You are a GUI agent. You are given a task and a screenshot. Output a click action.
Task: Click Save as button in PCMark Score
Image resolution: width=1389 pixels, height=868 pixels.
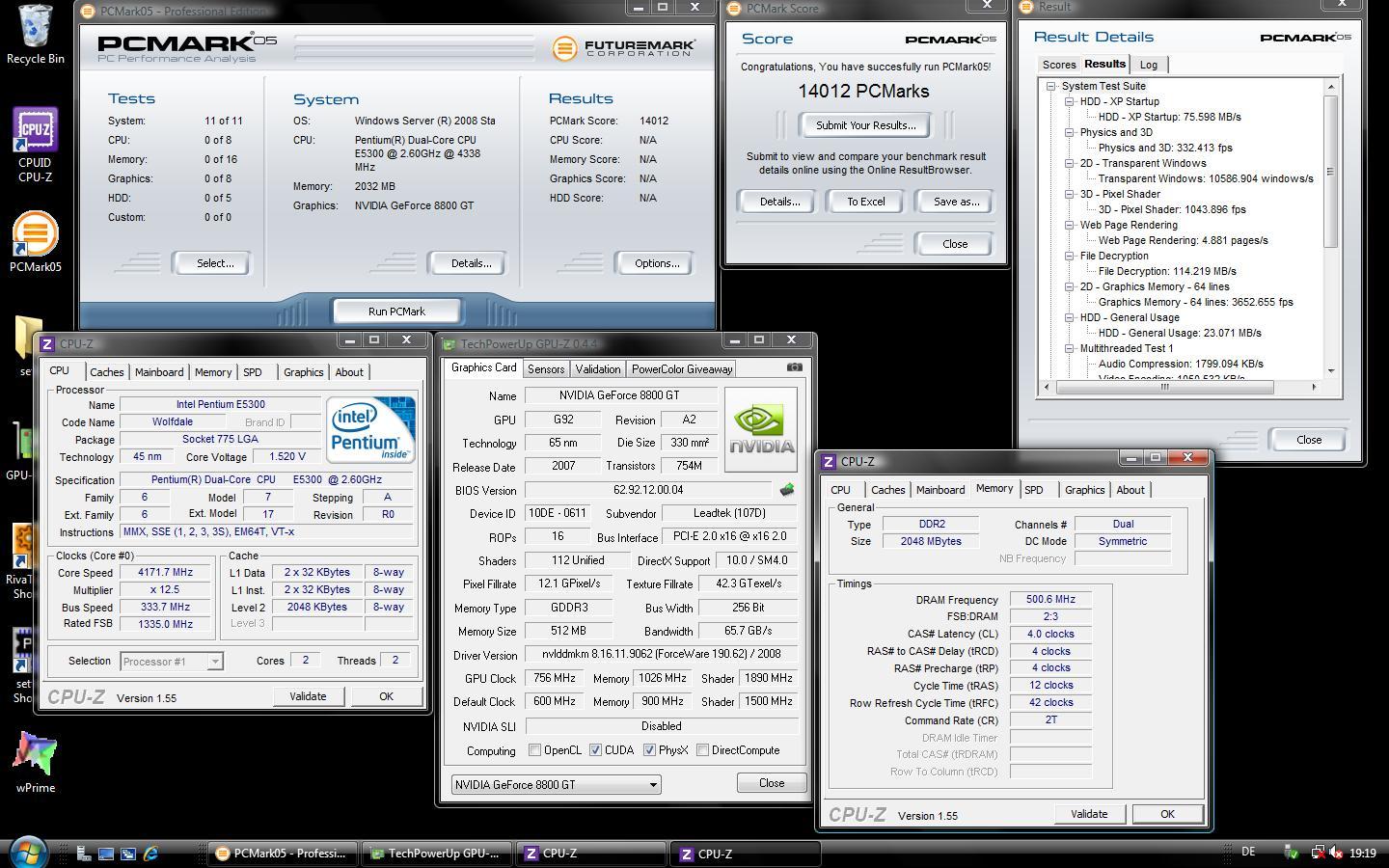956,202
